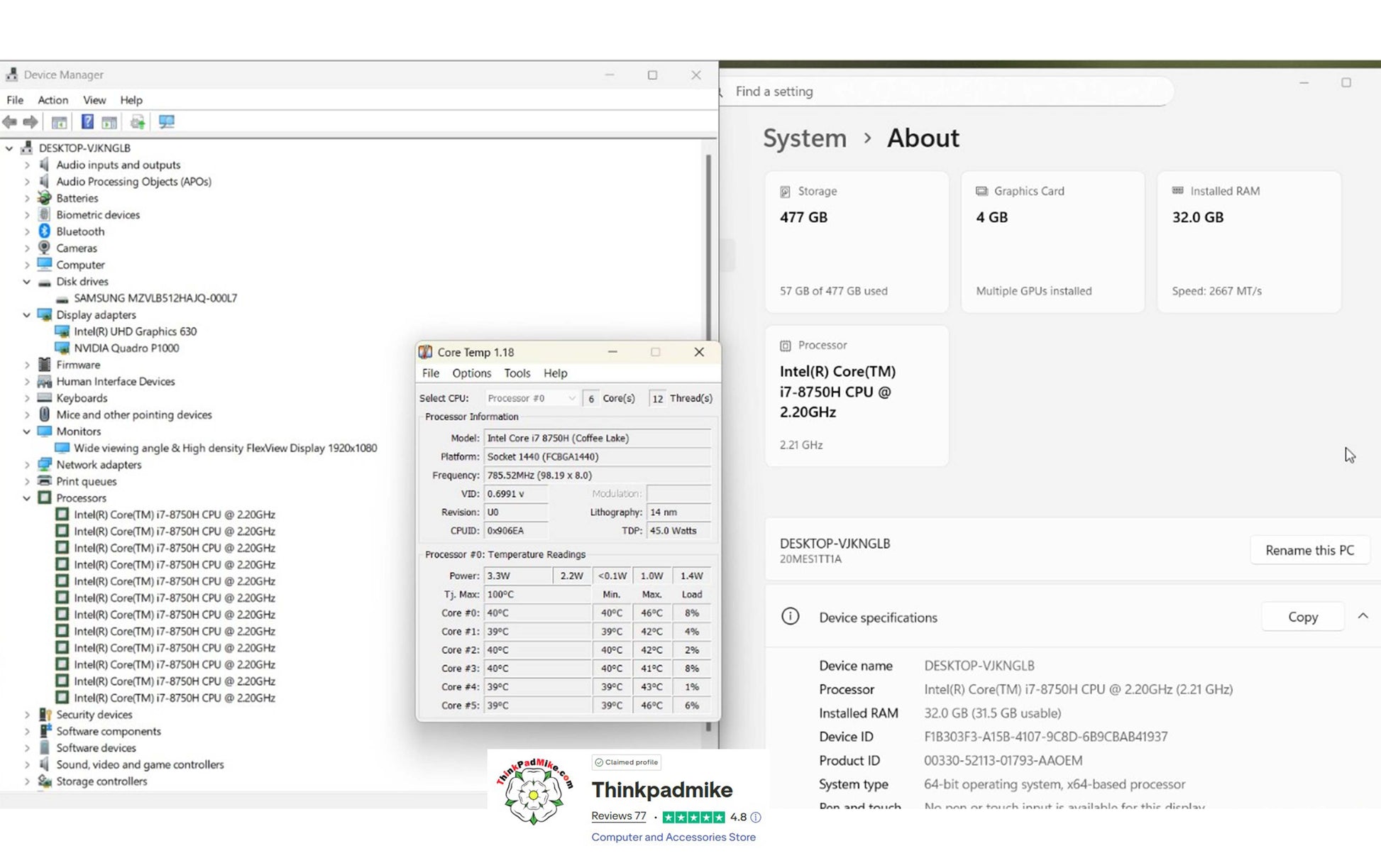Click the Rename this PC button
1381x868 pixels.
[x=1309, y=550]
